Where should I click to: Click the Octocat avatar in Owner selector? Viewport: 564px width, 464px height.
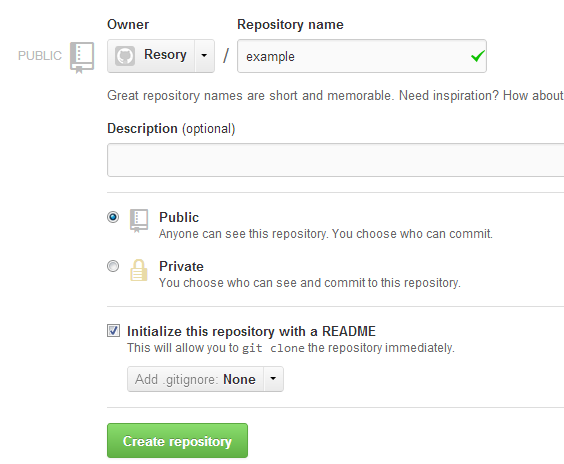click(x=125, y=56)
